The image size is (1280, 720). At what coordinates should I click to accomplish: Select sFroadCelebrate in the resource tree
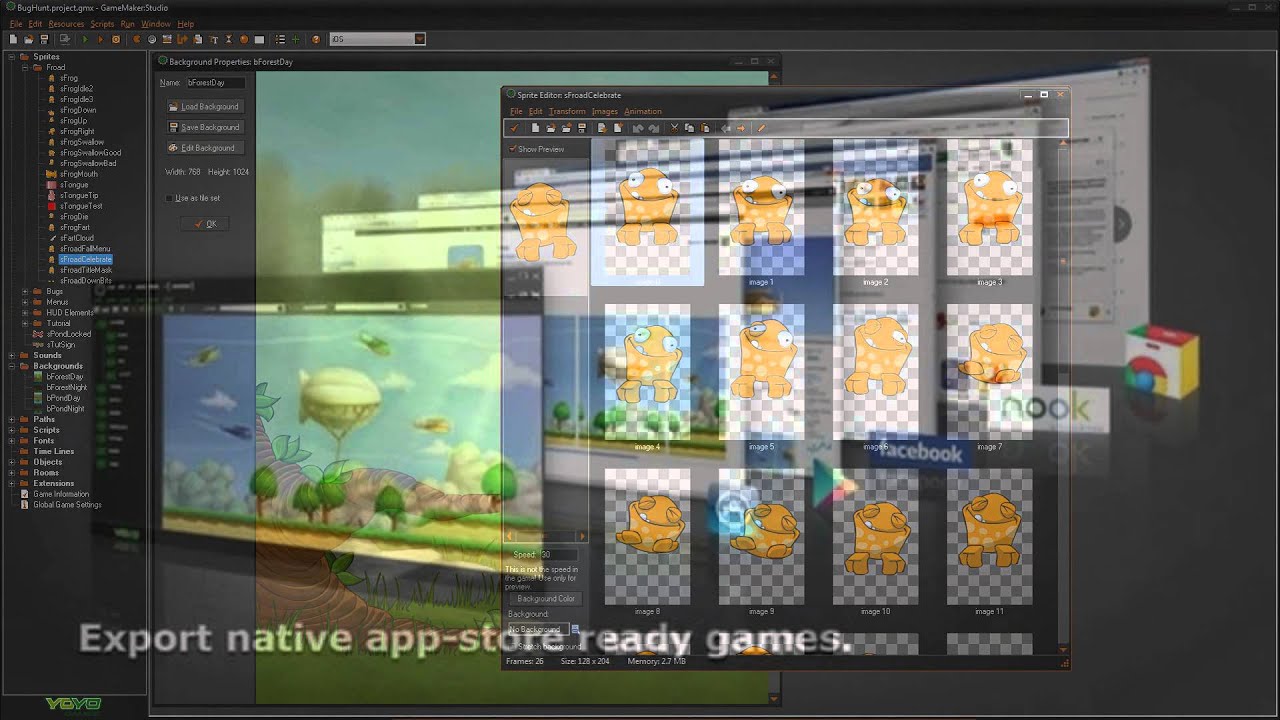[x=85, y=259]
